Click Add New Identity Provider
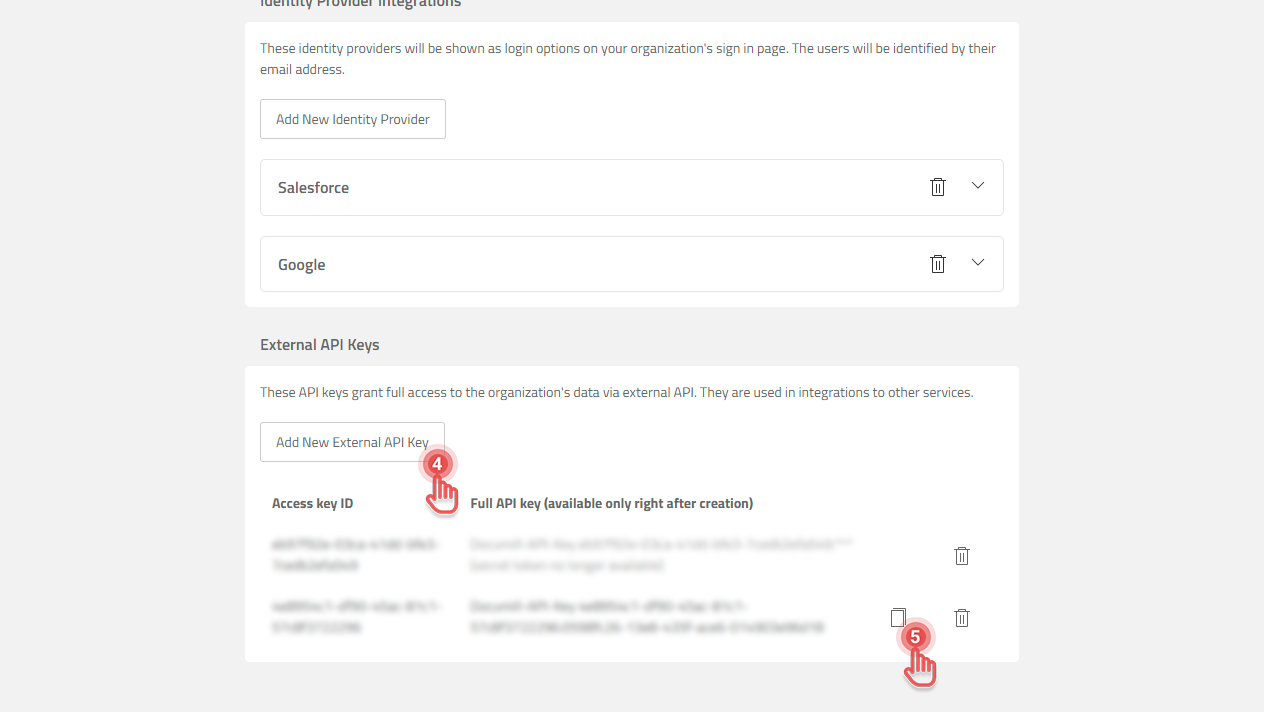Viewport: 1264px width, 712px height. click(352, 118)
